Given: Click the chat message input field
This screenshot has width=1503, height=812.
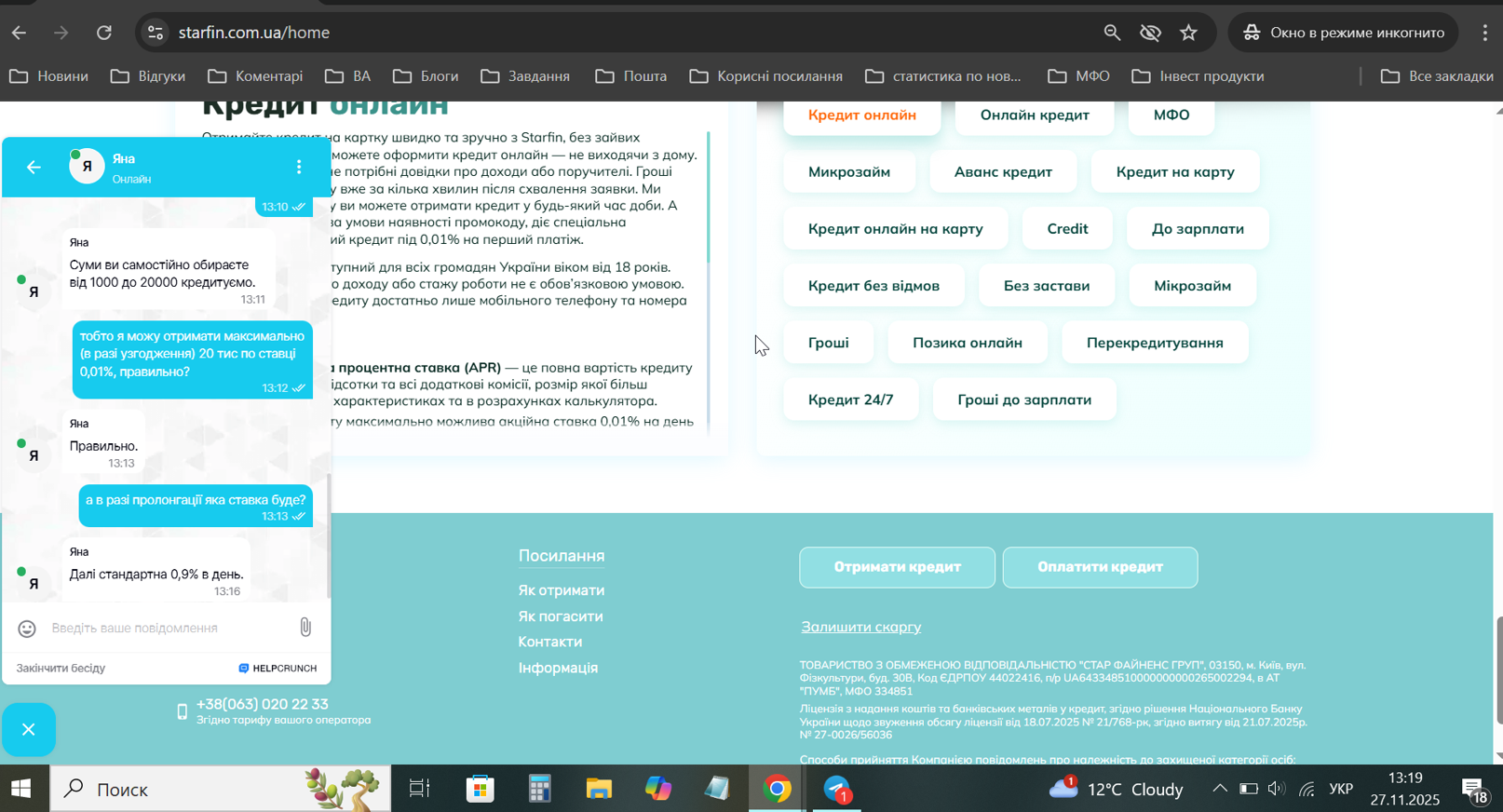Looking at the screenshot, I should tap(168, 629).
